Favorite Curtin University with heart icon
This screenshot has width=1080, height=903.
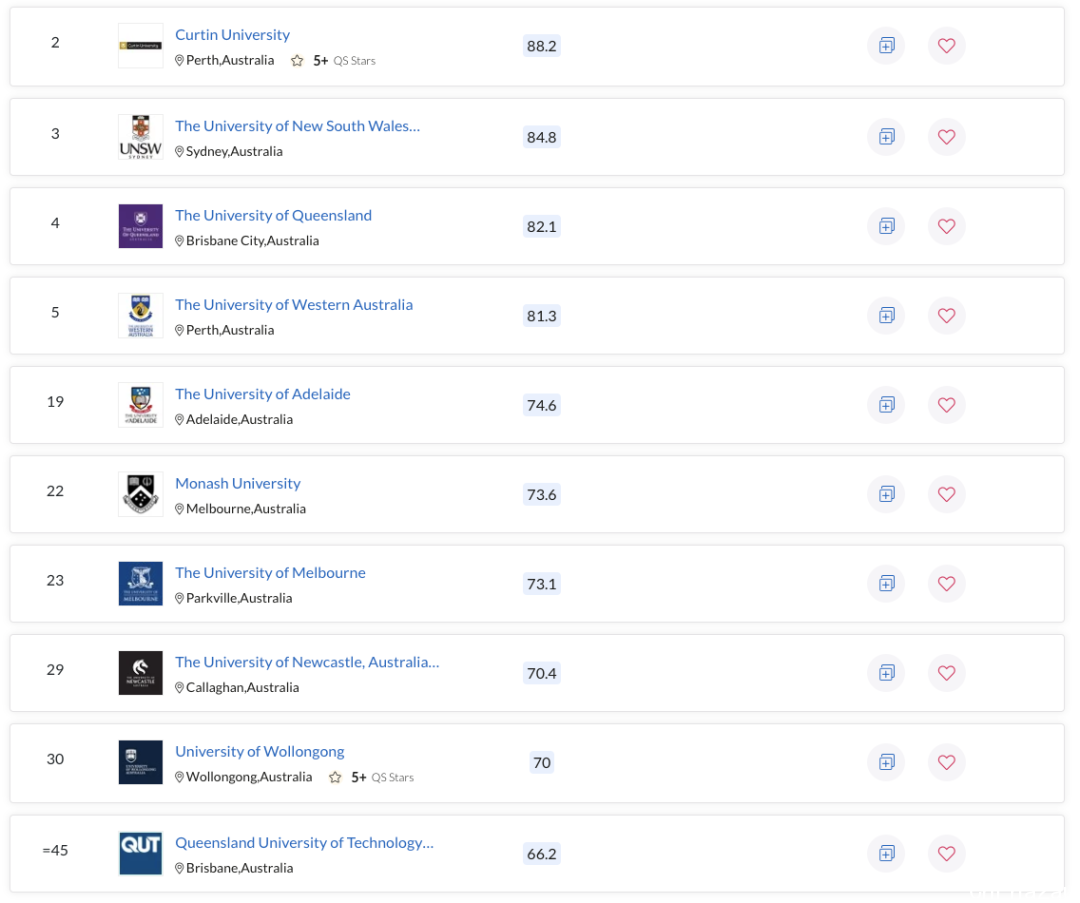[x=946, y=45]
